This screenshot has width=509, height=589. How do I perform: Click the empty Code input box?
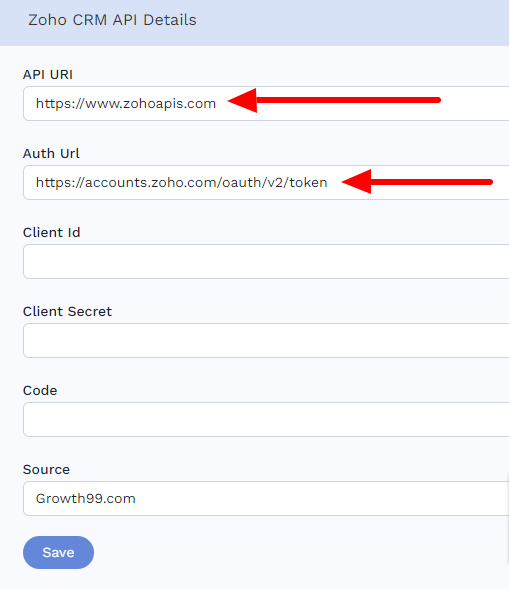click(x=266, y=420)
